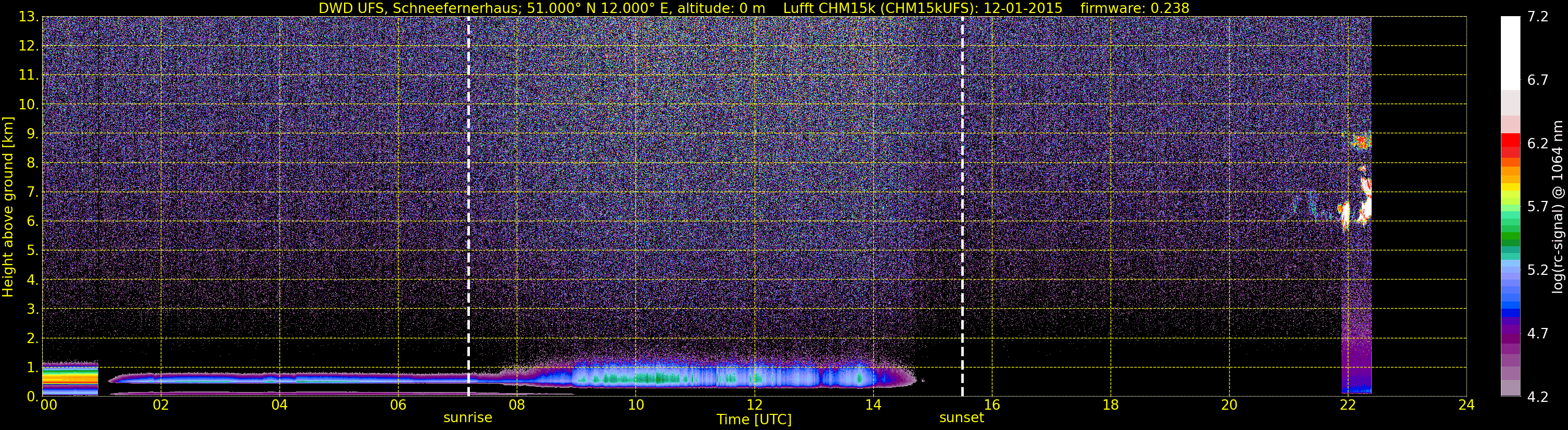This screenshot has width=1568, height=430.
Task: Click the "firmware: 0.238" text in the title
Action: pos(1134,8)
